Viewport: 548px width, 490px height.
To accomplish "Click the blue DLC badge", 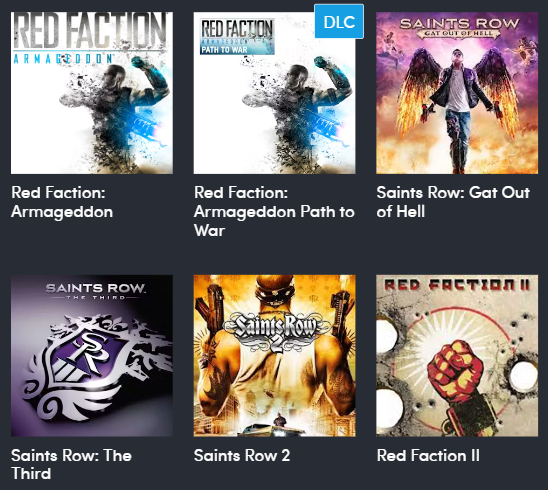I will click(339, 21).
